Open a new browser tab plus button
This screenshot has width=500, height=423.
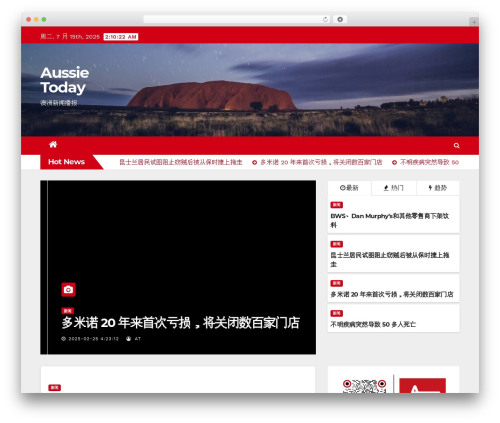[x=474, y=22]
